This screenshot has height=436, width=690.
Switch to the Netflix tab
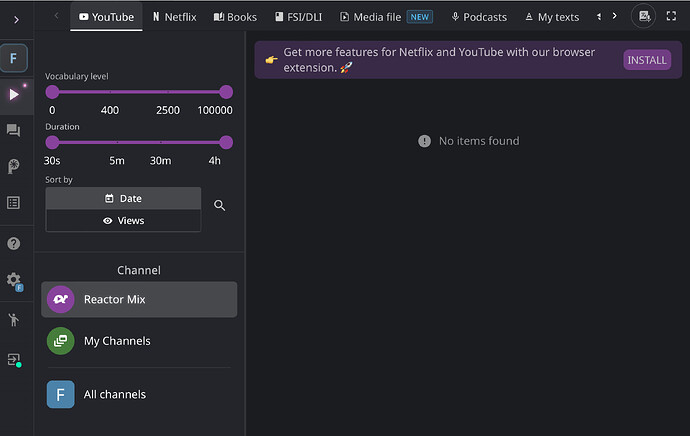click(175, 17)
